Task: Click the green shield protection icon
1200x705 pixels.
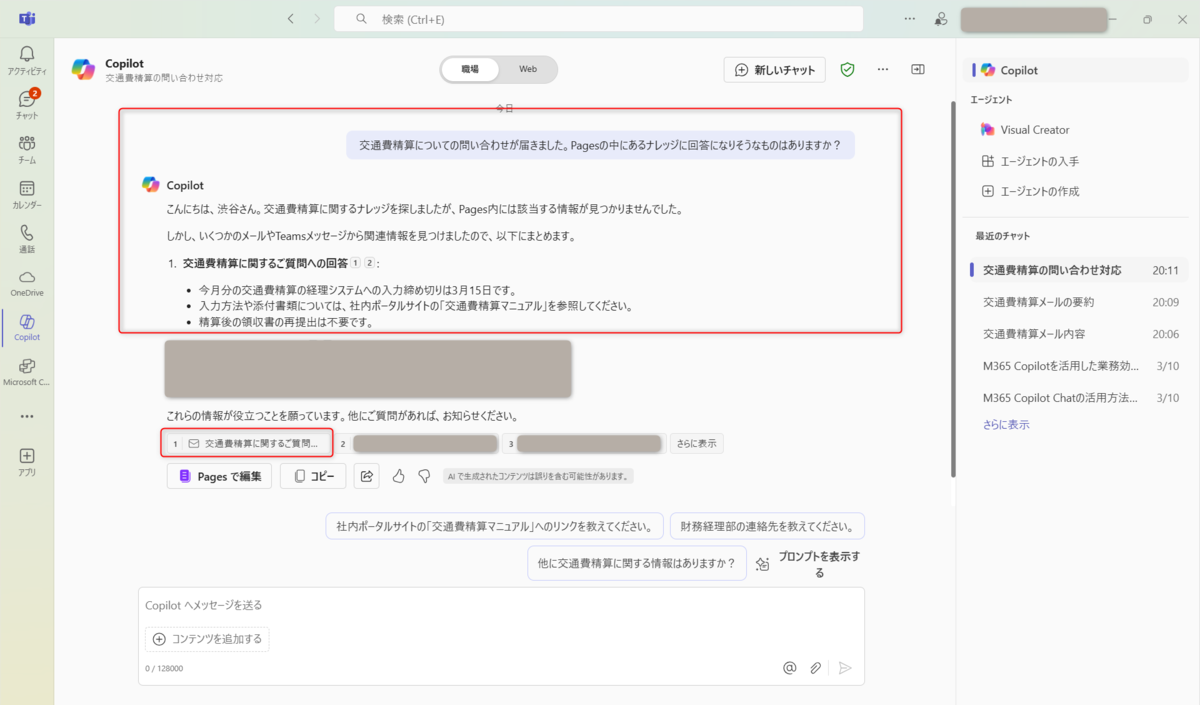Action: (847, 70)
